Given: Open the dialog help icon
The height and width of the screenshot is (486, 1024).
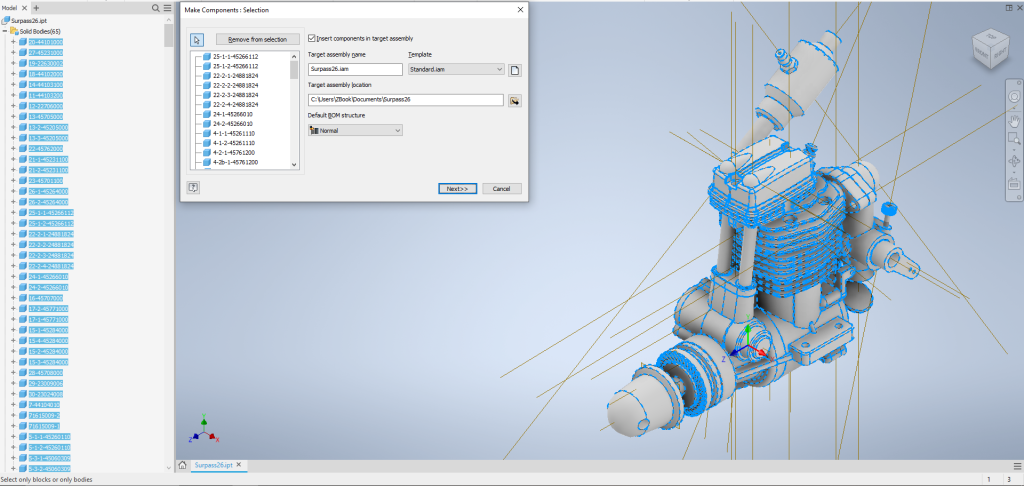Looking at the screenshot, I should [193, 187].
